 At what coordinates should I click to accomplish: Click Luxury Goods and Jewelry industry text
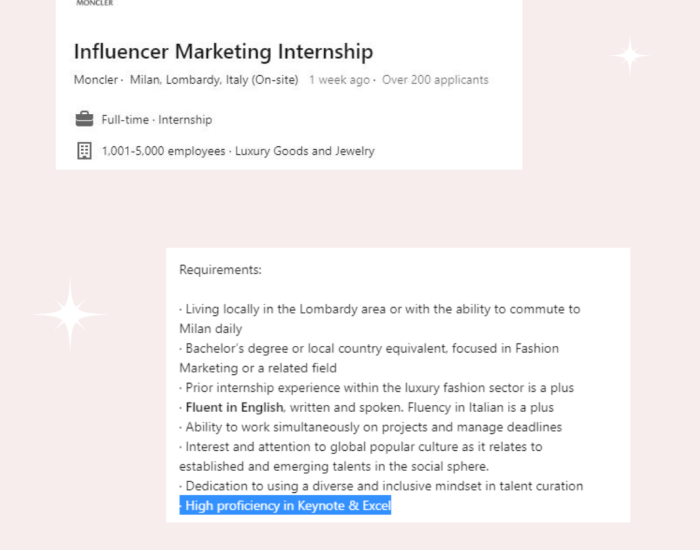coord(305,151)
